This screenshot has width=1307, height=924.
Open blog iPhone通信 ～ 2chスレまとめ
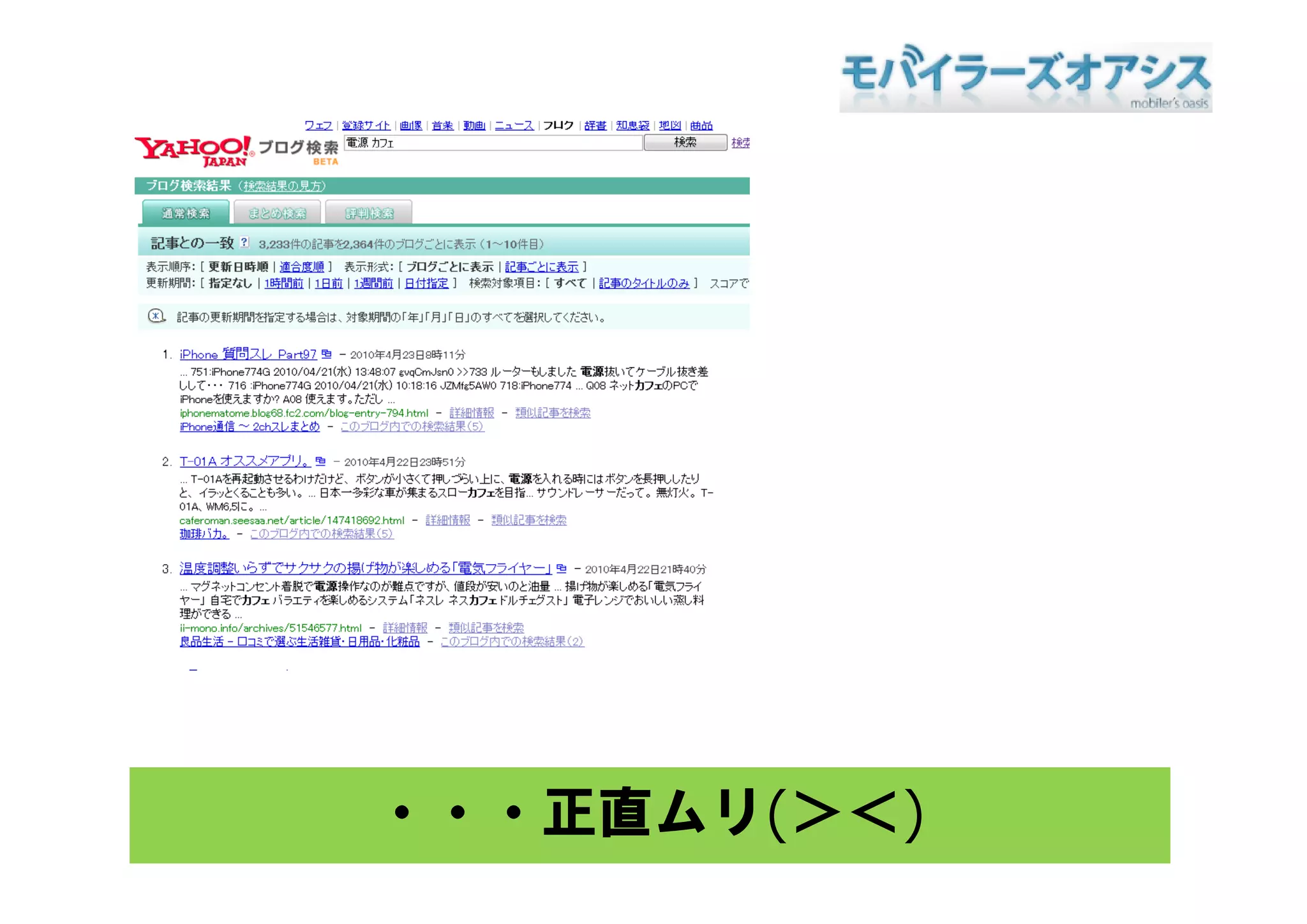point(250,426)
